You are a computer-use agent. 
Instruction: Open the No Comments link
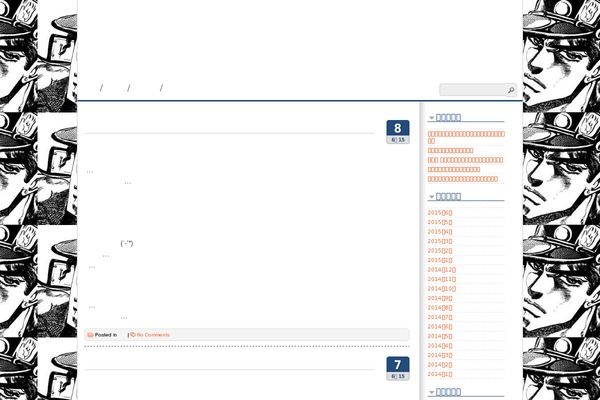point(153,335)
